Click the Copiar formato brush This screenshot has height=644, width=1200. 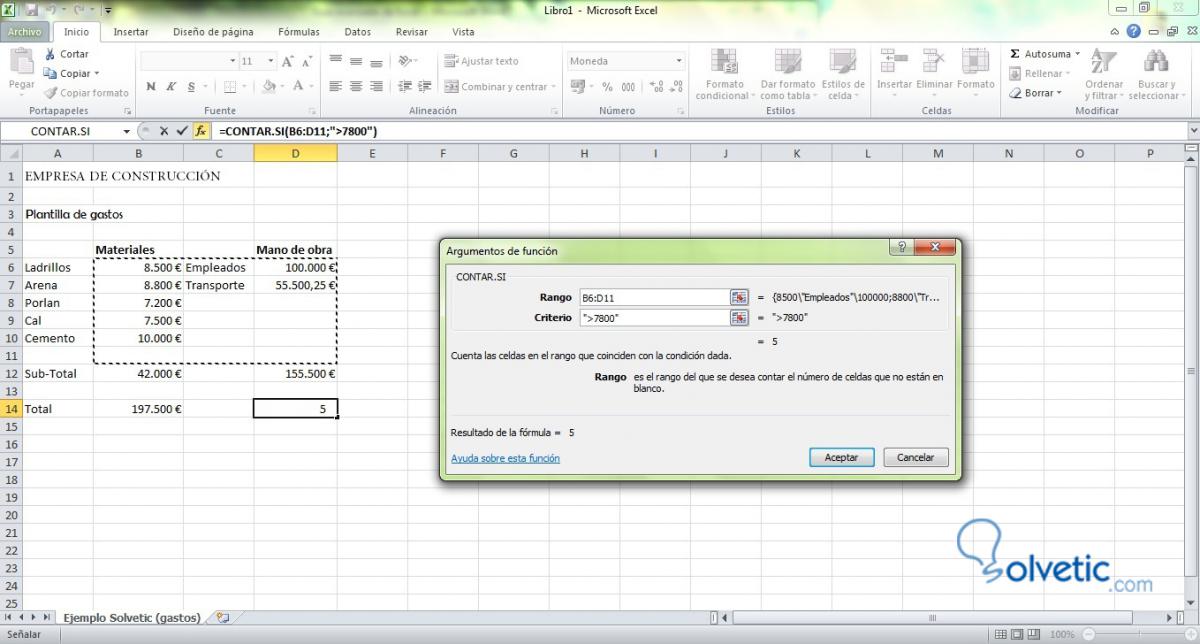pyautogui.click(x=50, y=93)
